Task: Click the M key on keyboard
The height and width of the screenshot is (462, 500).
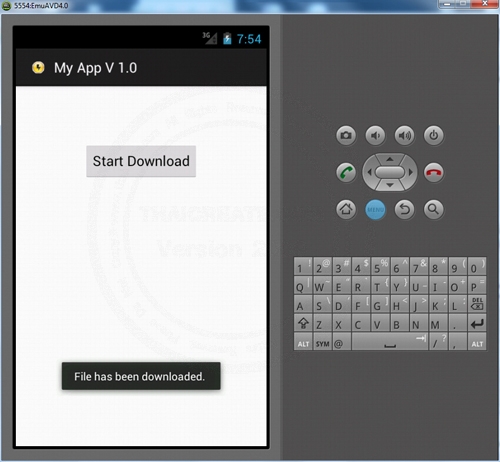Action: (438, 323)
